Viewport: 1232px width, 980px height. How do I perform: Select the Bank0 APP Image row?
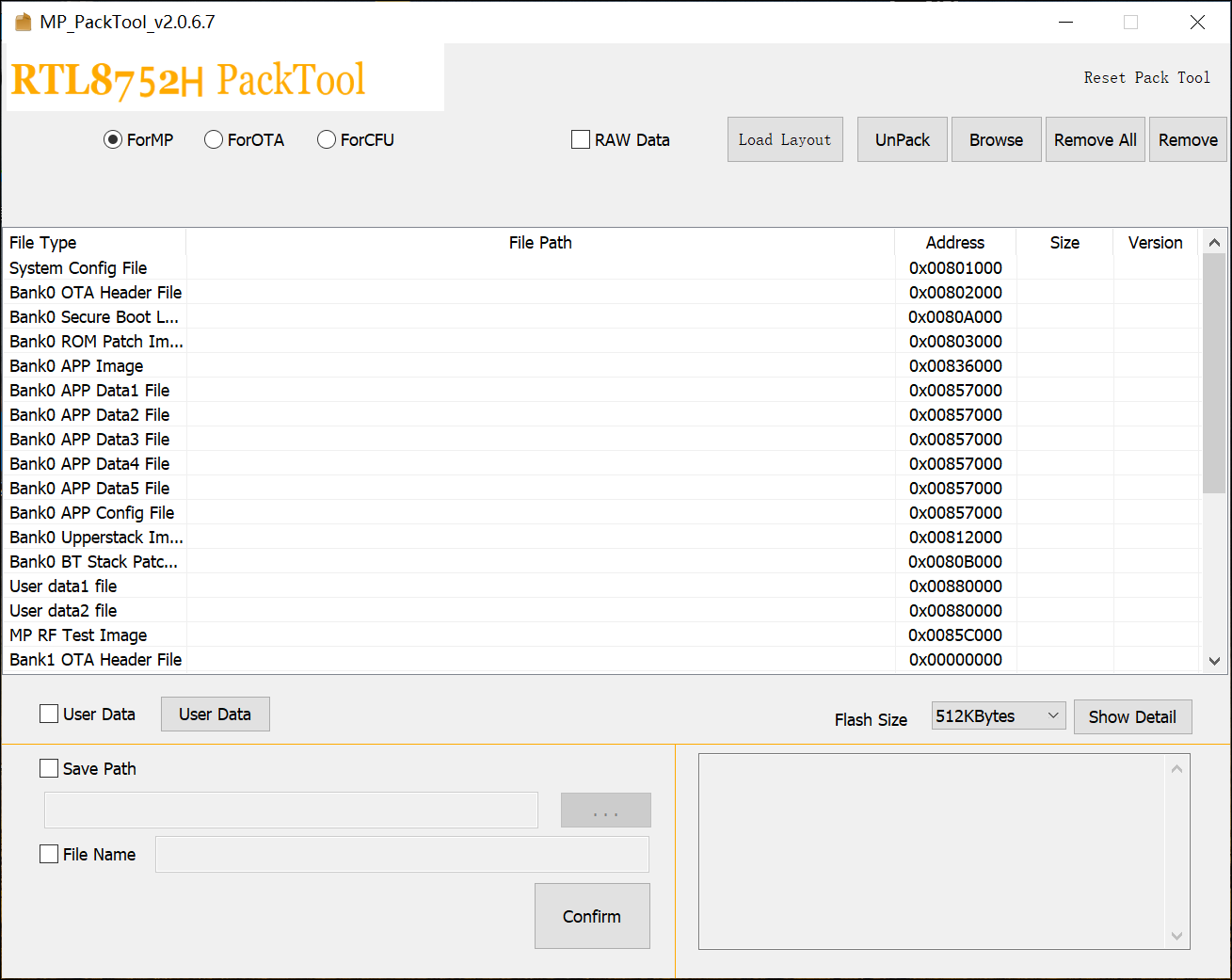pyautogui.click(x=602, y=366)
